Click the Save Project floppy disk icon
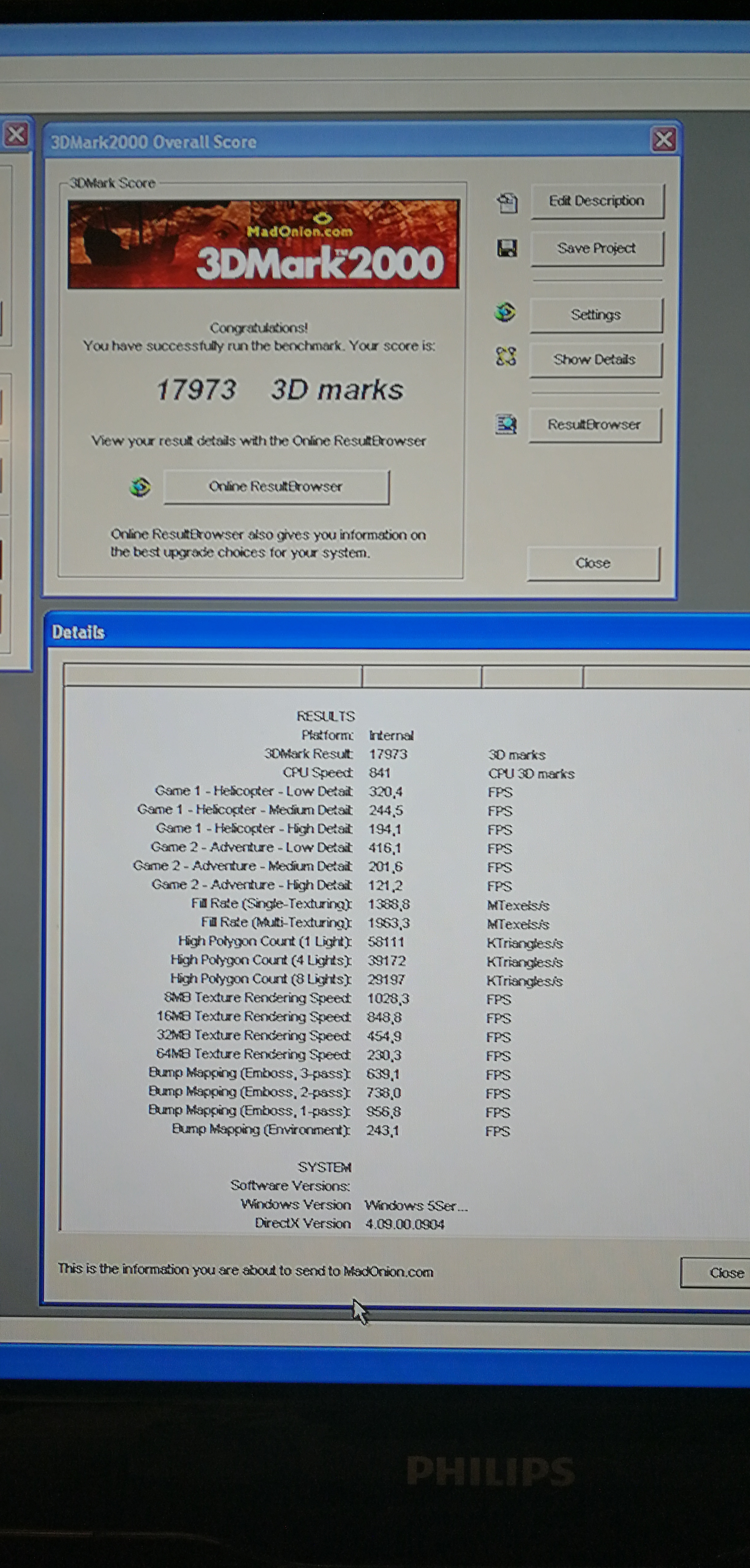This screenshot has height=1568, width=750. [506, 248]
